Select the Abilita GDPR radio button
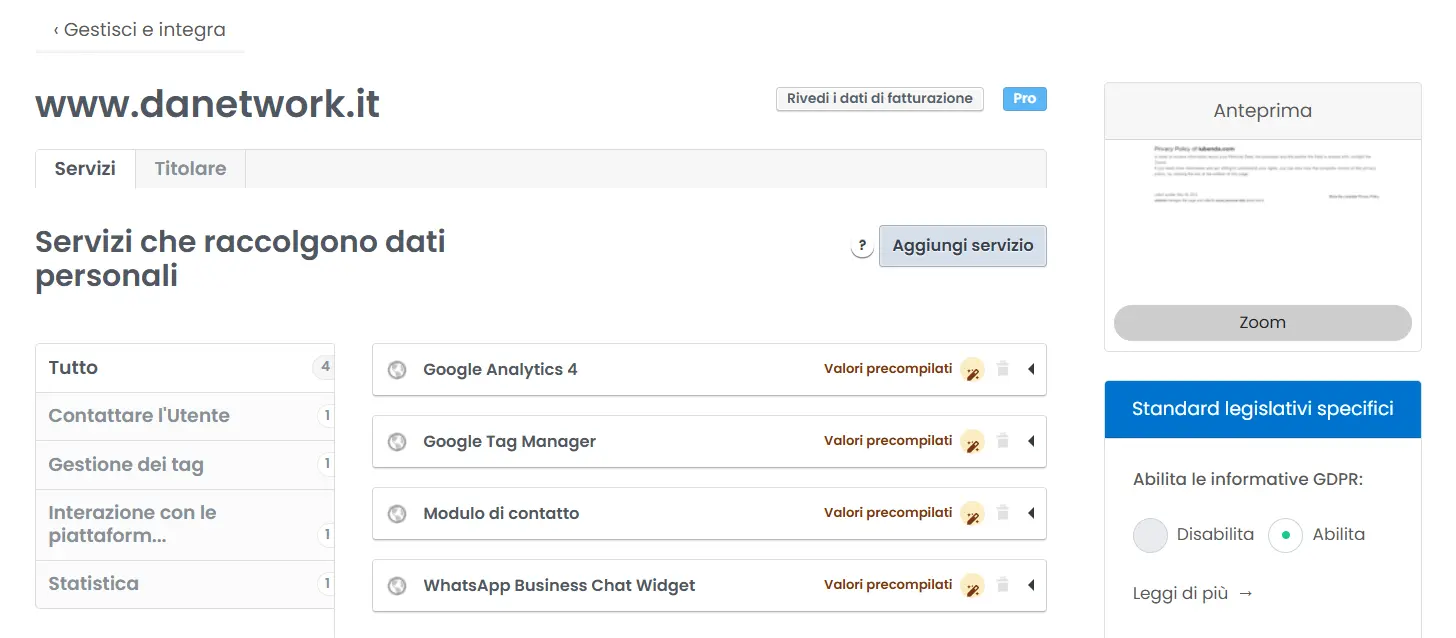Screen dimensions: 1456x638 point(1286,535)
